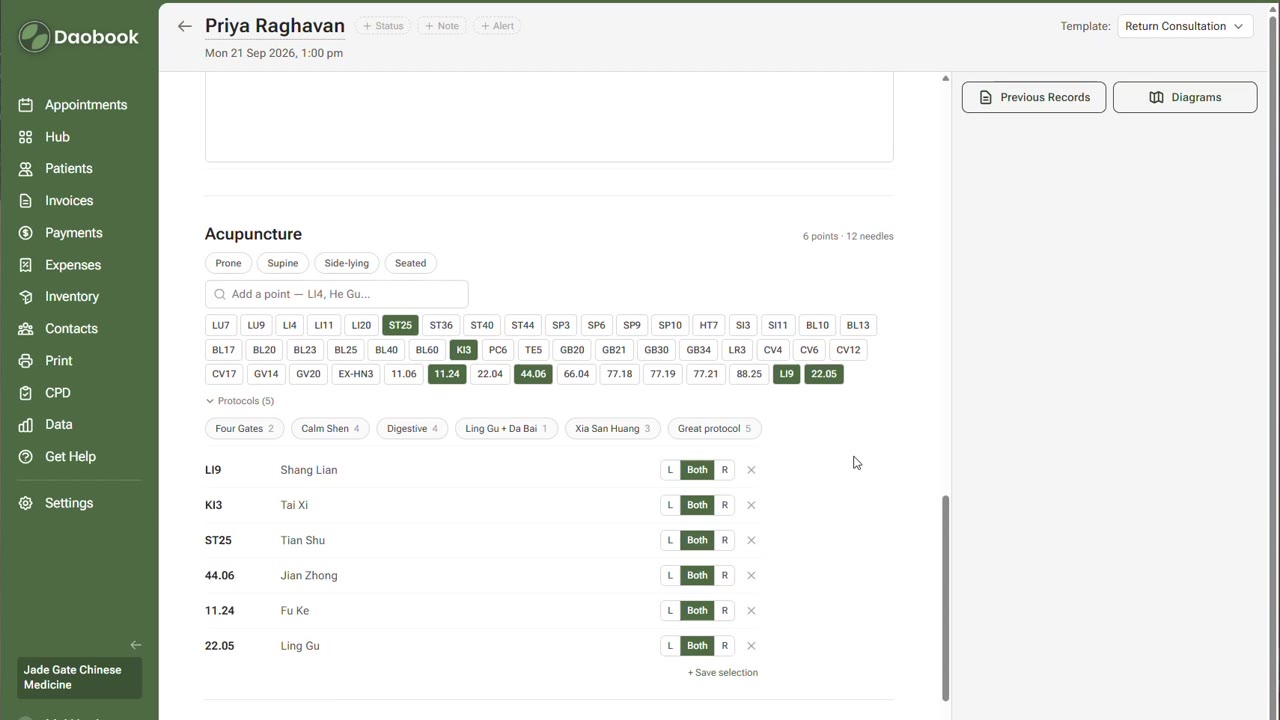This screenshot has height=720, width=1280.
Task: Click the Add a point search field
Action: (x=337, y=294)
